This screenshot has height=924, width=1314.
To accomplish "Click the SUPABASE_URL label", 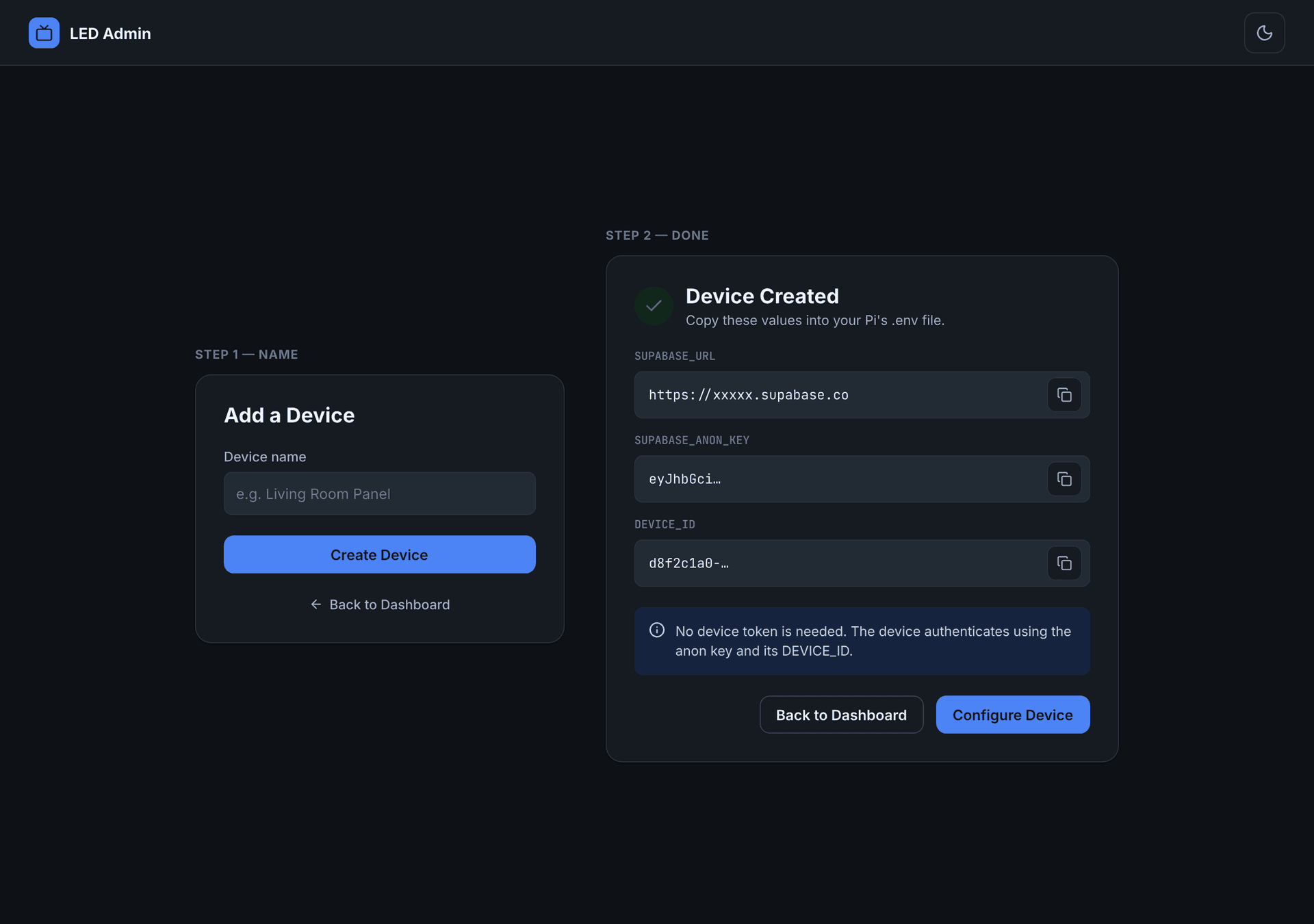I will tap(675, 356).
